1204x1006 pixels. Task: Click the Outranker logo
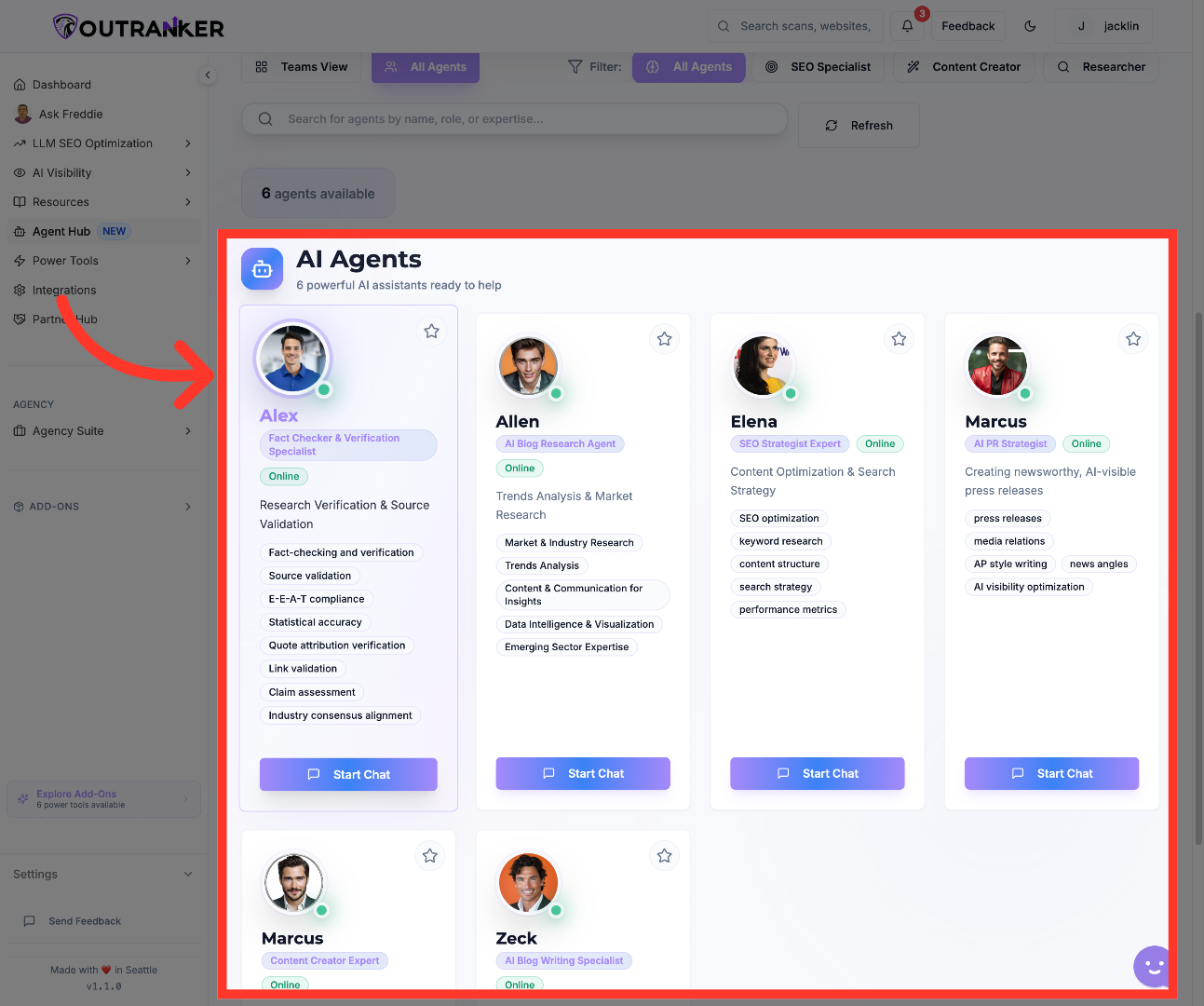click(139, 27)
